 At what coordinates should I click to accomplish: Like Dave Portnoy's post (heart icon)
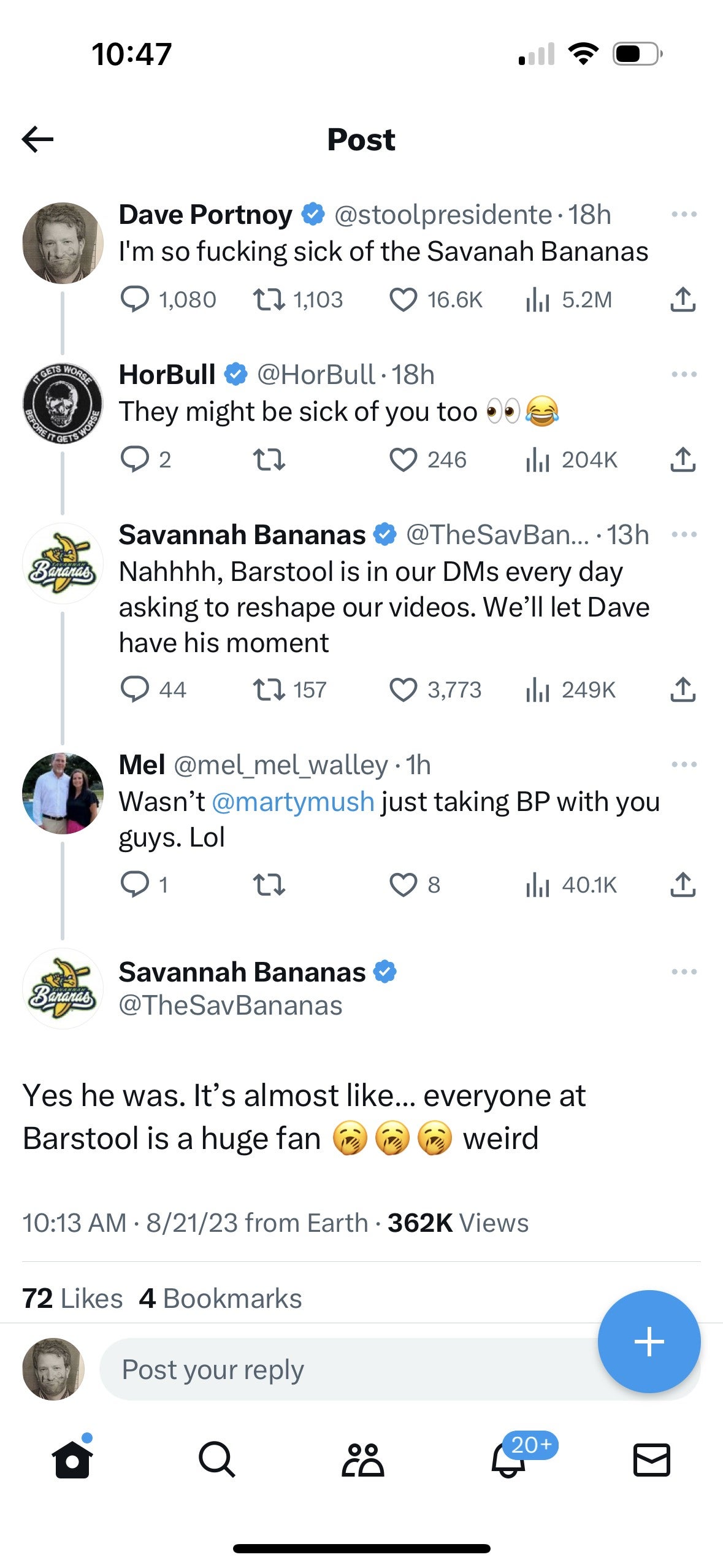[404, 300]
